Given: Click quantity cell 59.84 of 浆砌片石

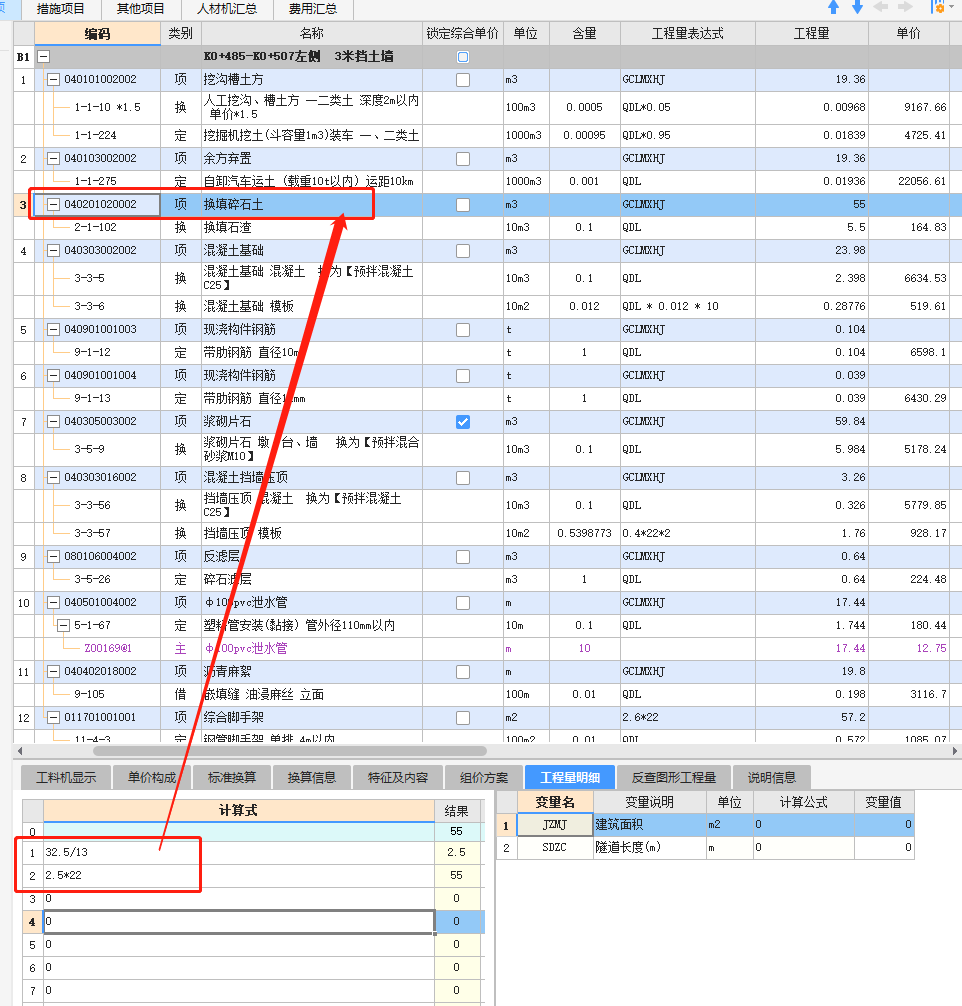Looking at the screenshot, I should [x=812, y=422].
